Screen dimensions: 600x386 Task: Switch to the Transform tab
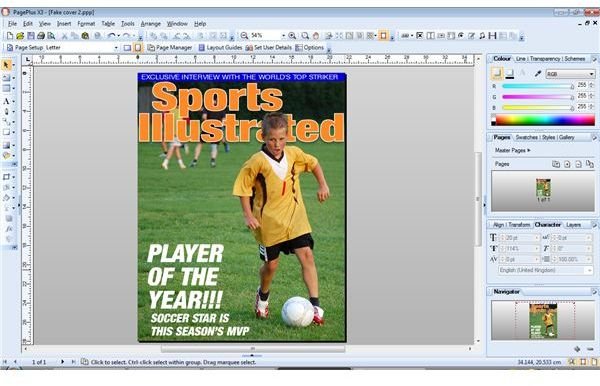click(519, 225)
